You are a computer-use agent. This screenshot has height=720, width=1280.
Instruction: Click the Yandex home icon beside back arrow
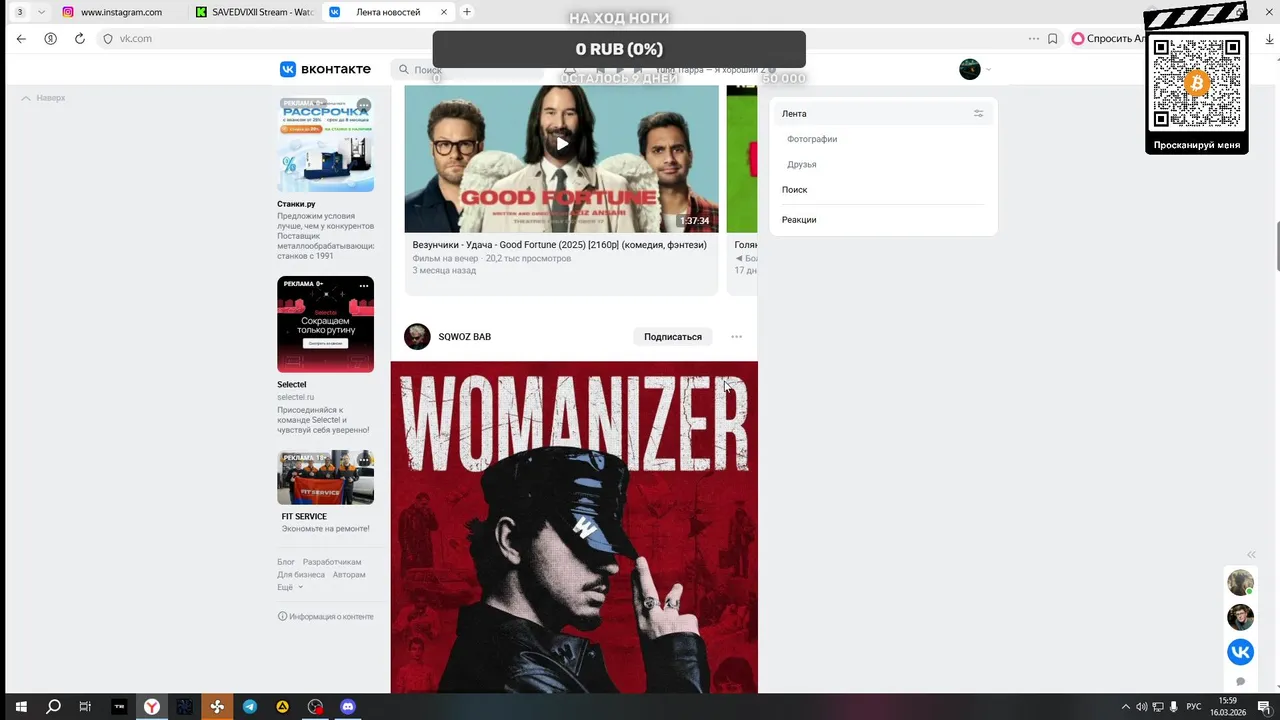(51, 39)
